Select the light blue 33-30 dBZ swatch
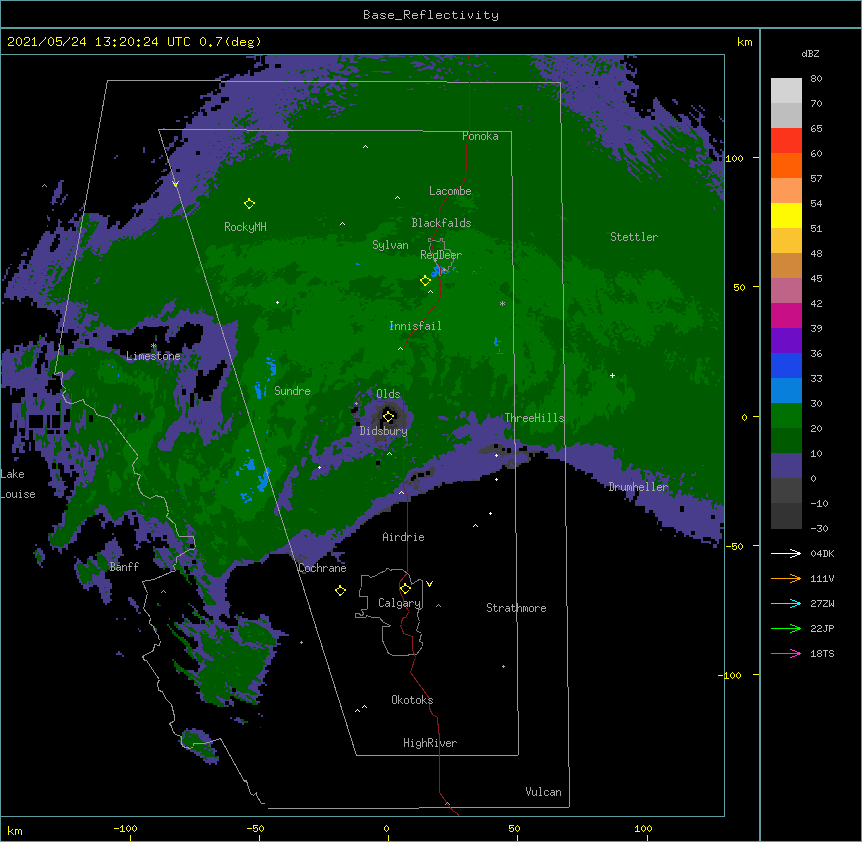This screenshot has width=862, height=842. (x=786, y=391)
